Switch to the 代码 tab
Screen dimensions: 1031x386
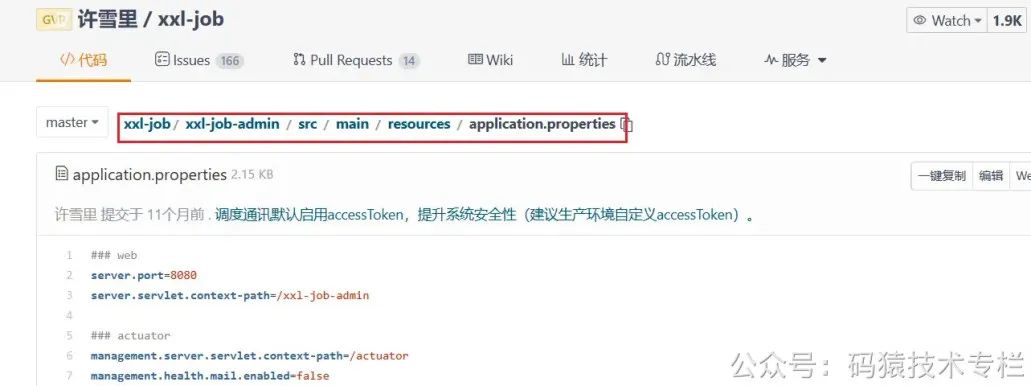coord(84,60)
